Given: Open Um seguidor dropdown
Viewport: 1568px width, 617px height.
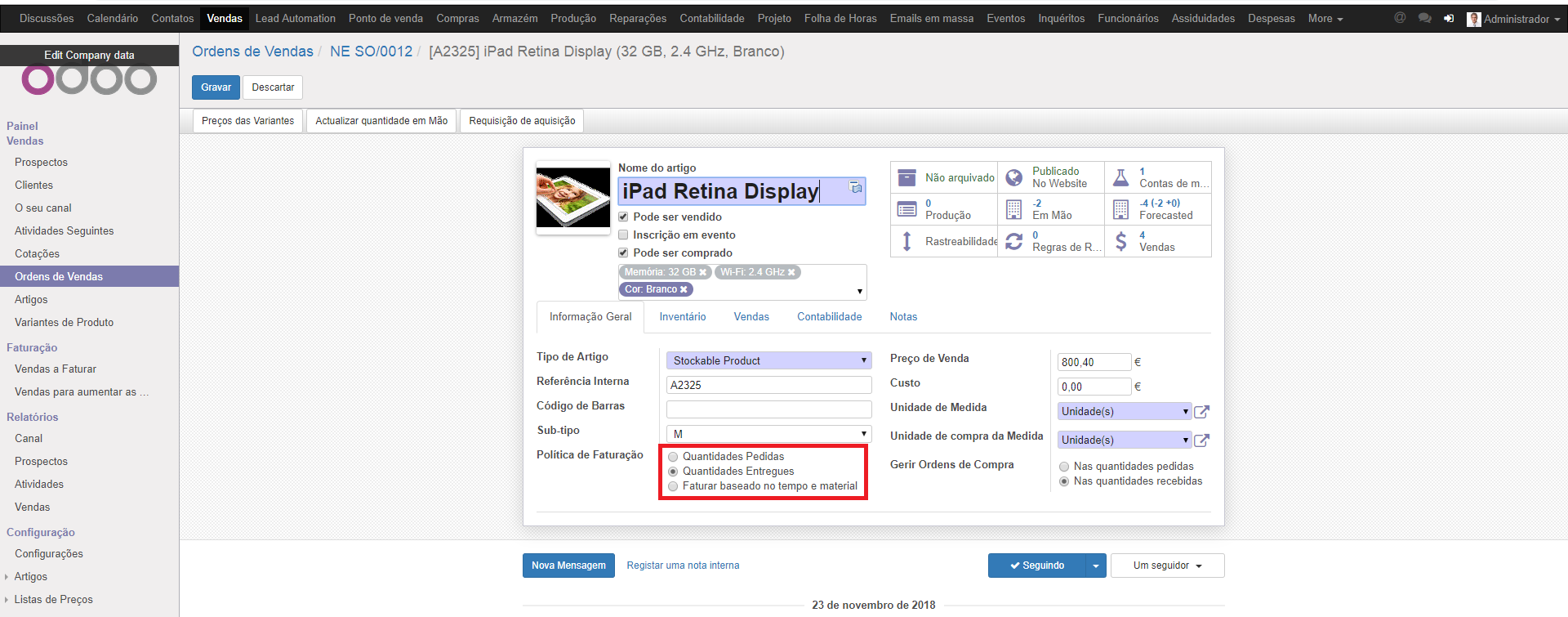Looking at the screenshot, I should click(1167, 566).
